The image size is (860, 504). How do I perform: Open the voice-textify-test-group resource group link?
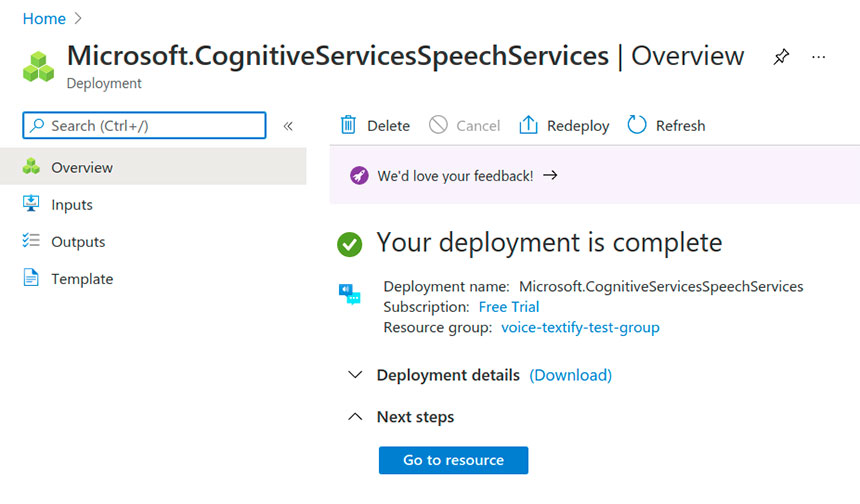(x=580, y=327)
